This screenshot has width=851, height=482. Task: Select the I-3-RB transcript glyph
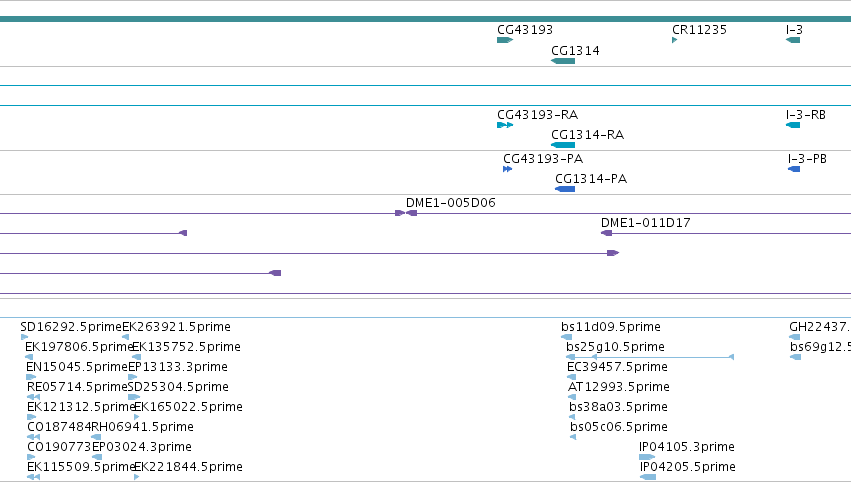(x=793, y=125)
